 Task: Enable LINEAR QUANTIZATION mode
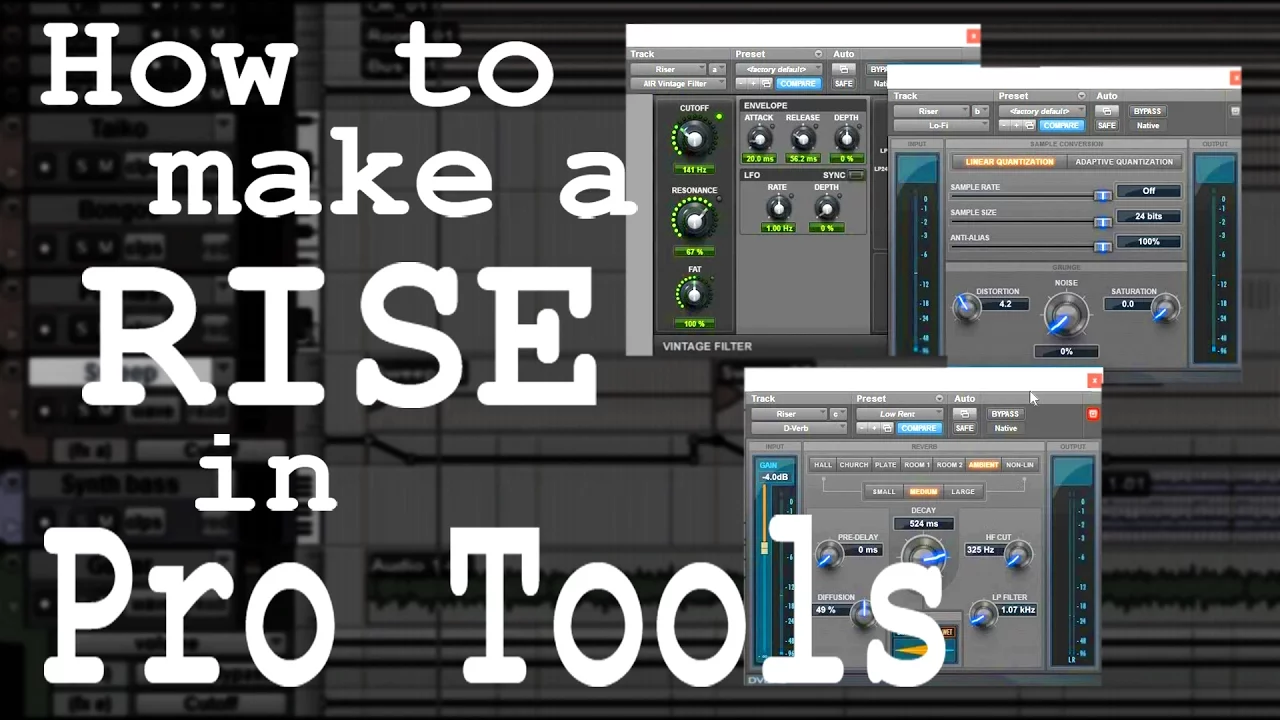point(1009,162)
